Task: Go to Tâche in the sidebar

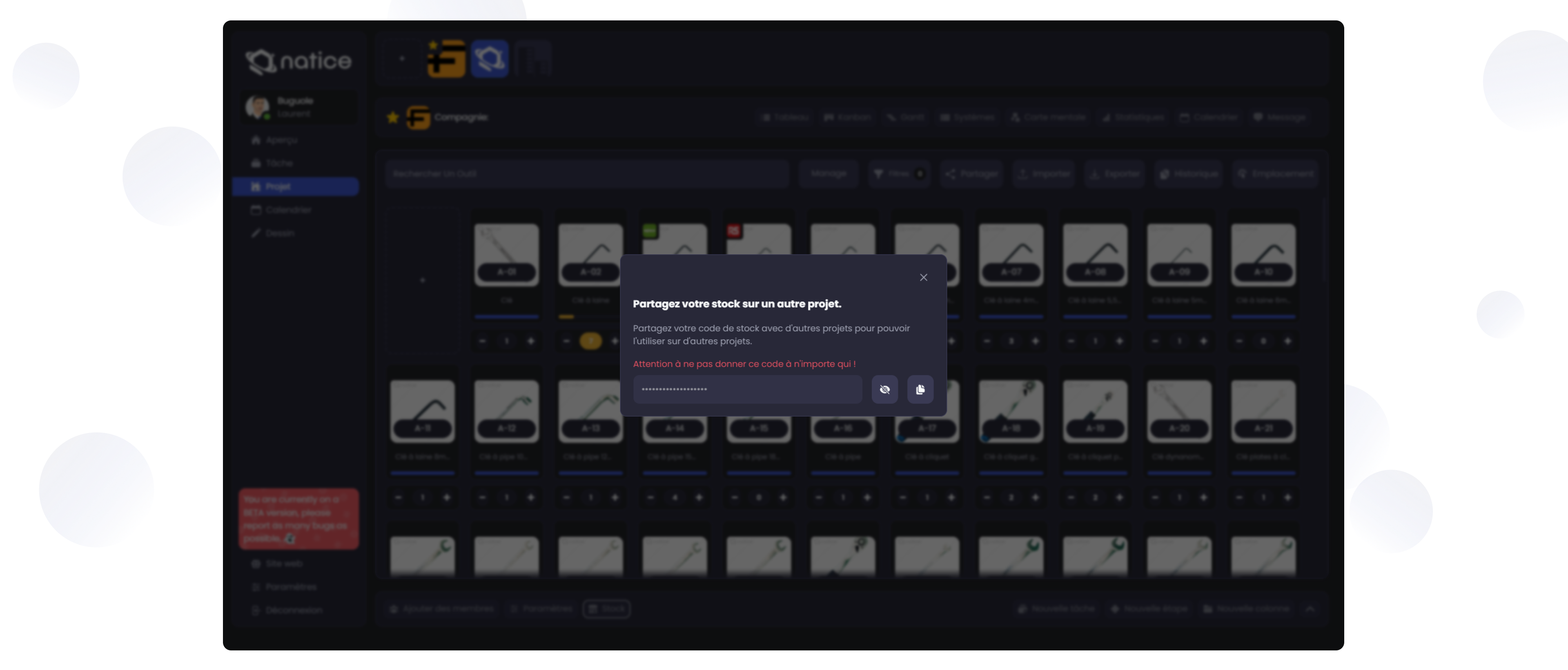Action: [x=279, y=164]
